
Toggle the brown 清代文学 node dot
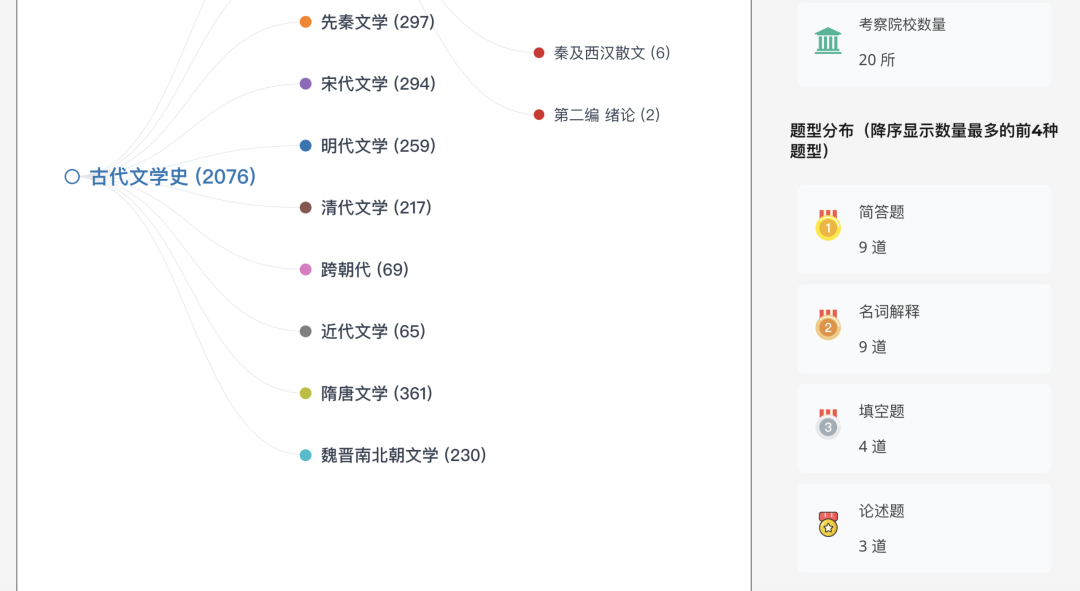(306, 207)
